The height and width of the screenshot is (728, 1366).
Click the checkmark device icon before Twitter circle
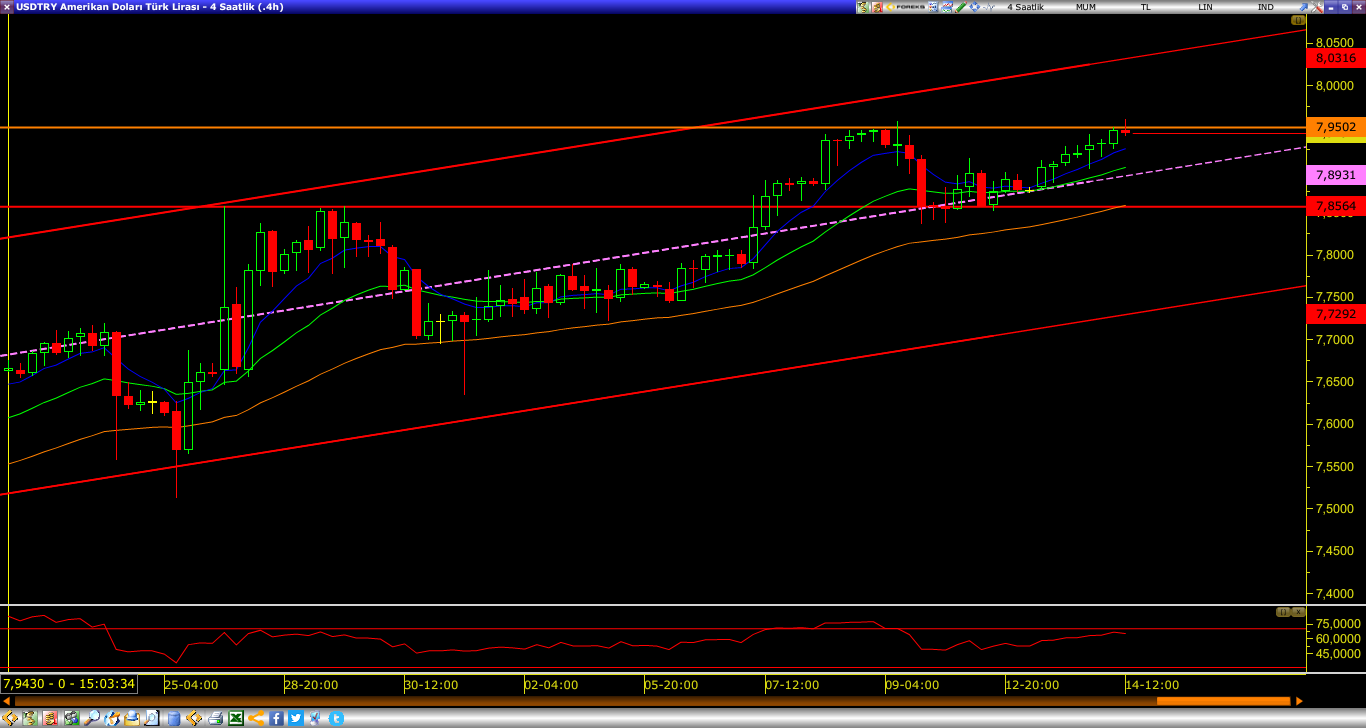tap(315, 718)
